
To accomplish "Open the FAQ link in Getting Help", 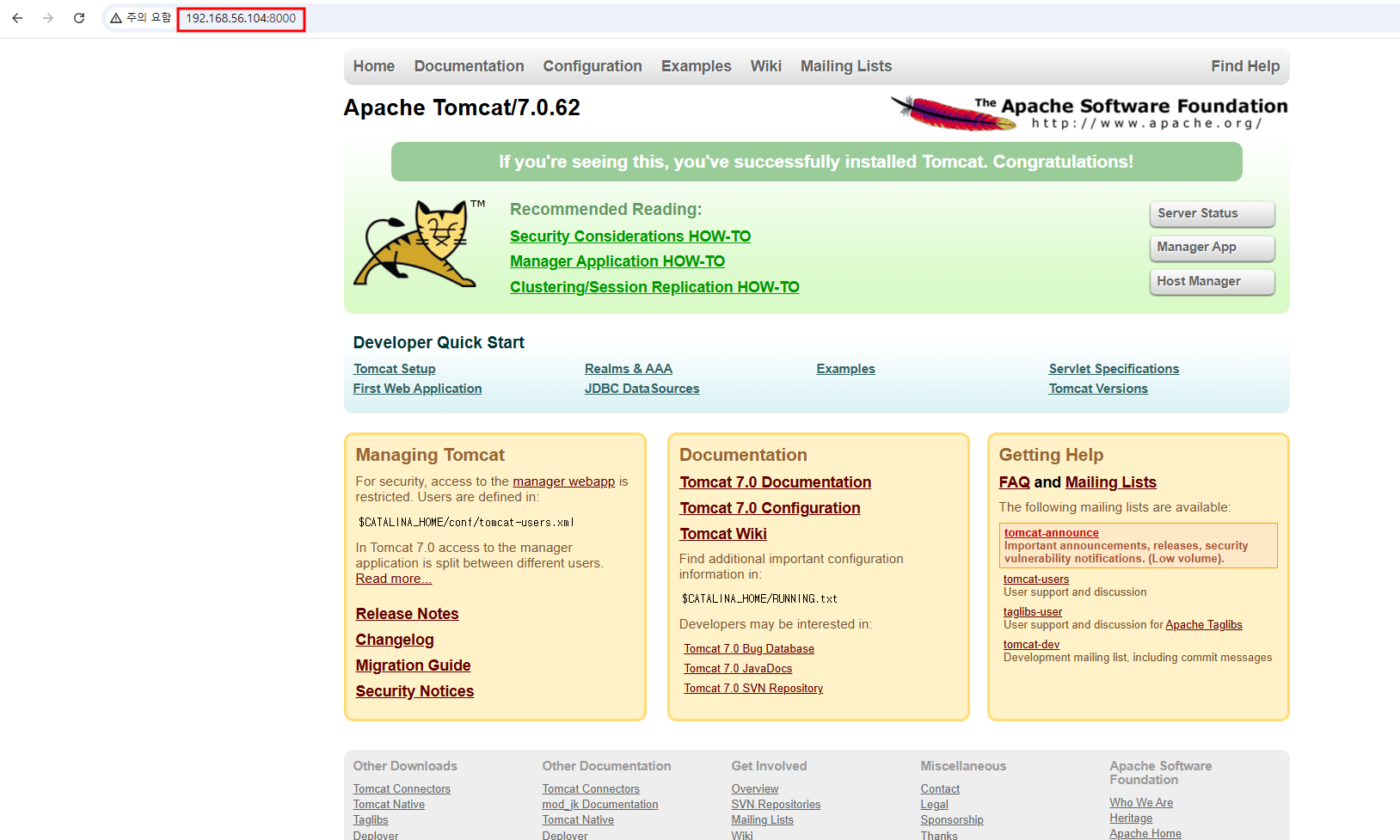I will [x=1015, y=482].
